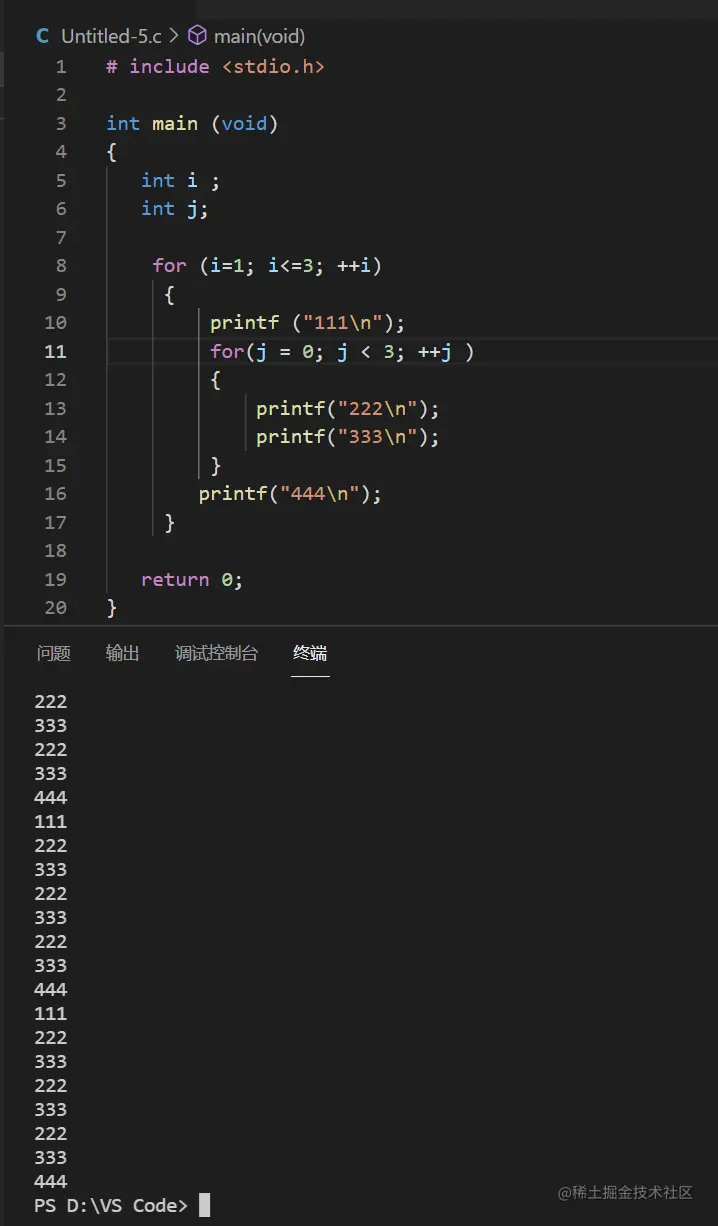718x1226 pixels.
Task: Click 'int main (void)' code line
Action: (x=192, y=124)
